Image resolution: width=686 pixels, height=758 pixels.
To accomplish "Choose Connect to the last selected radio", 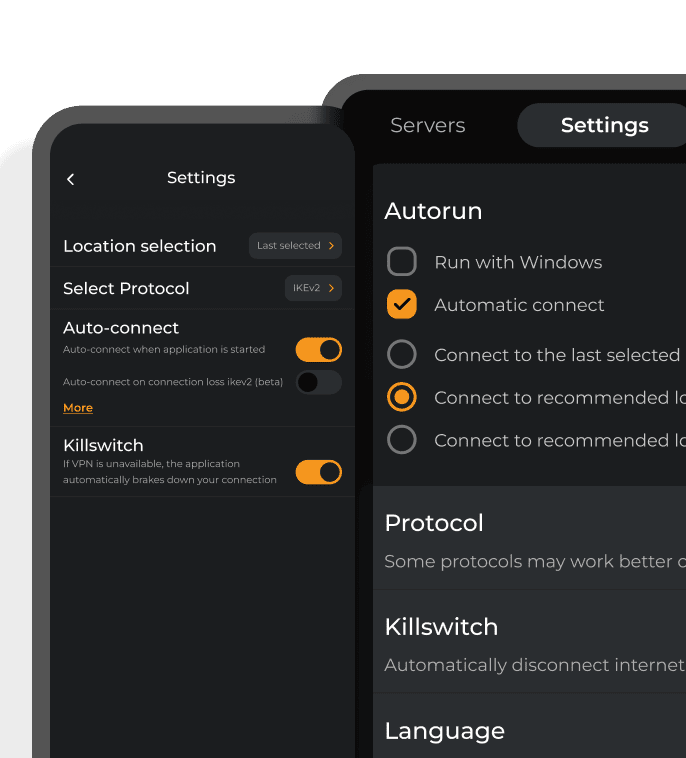I will [x=402, y=354].
